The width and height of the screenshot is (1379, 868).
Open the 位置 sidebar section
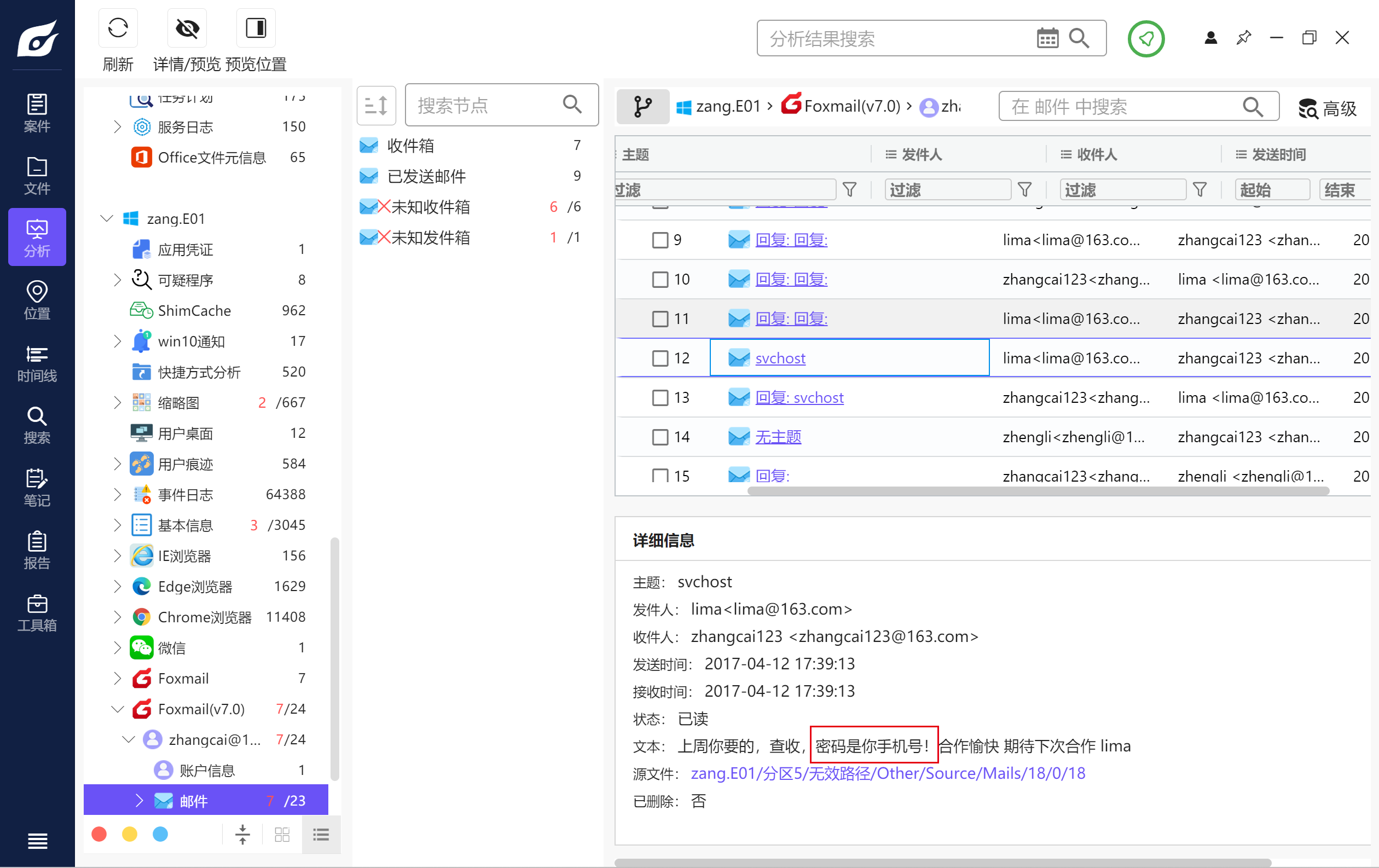coord(37,299)
